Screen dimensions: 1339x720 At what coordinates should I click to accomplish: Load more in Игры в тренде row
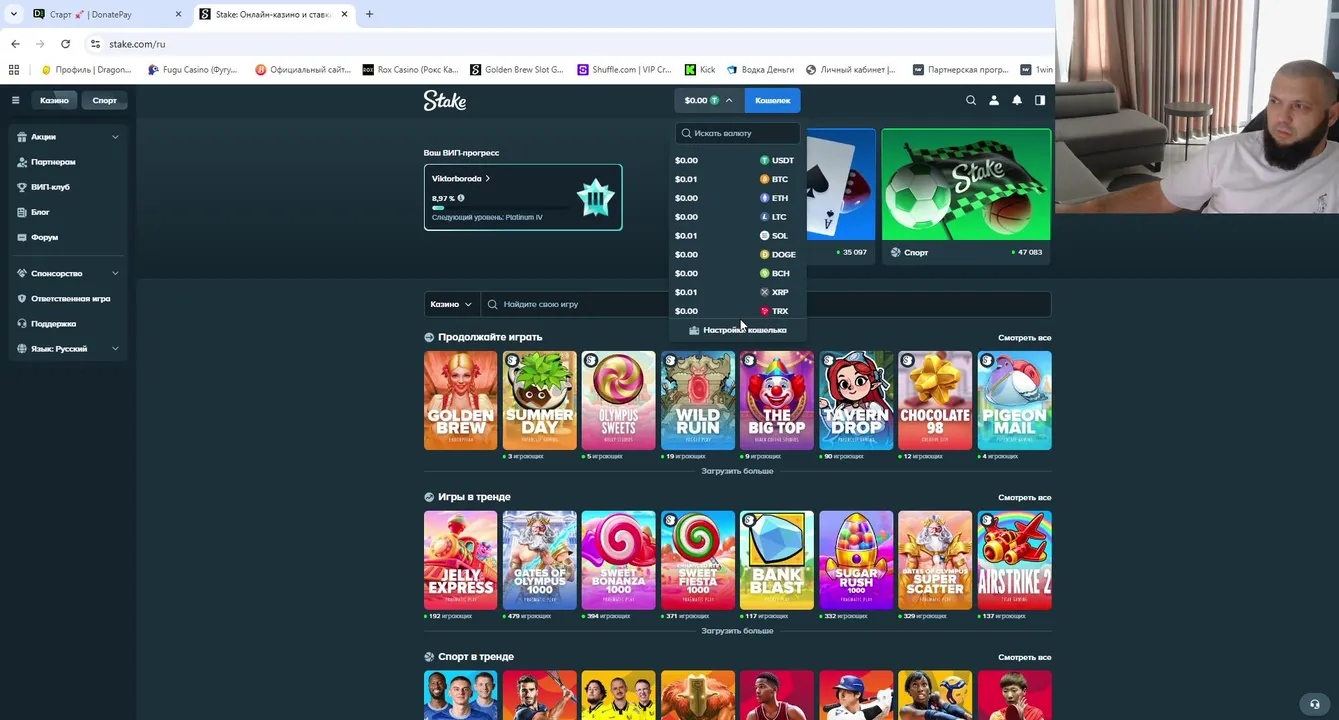pos(737,631)
